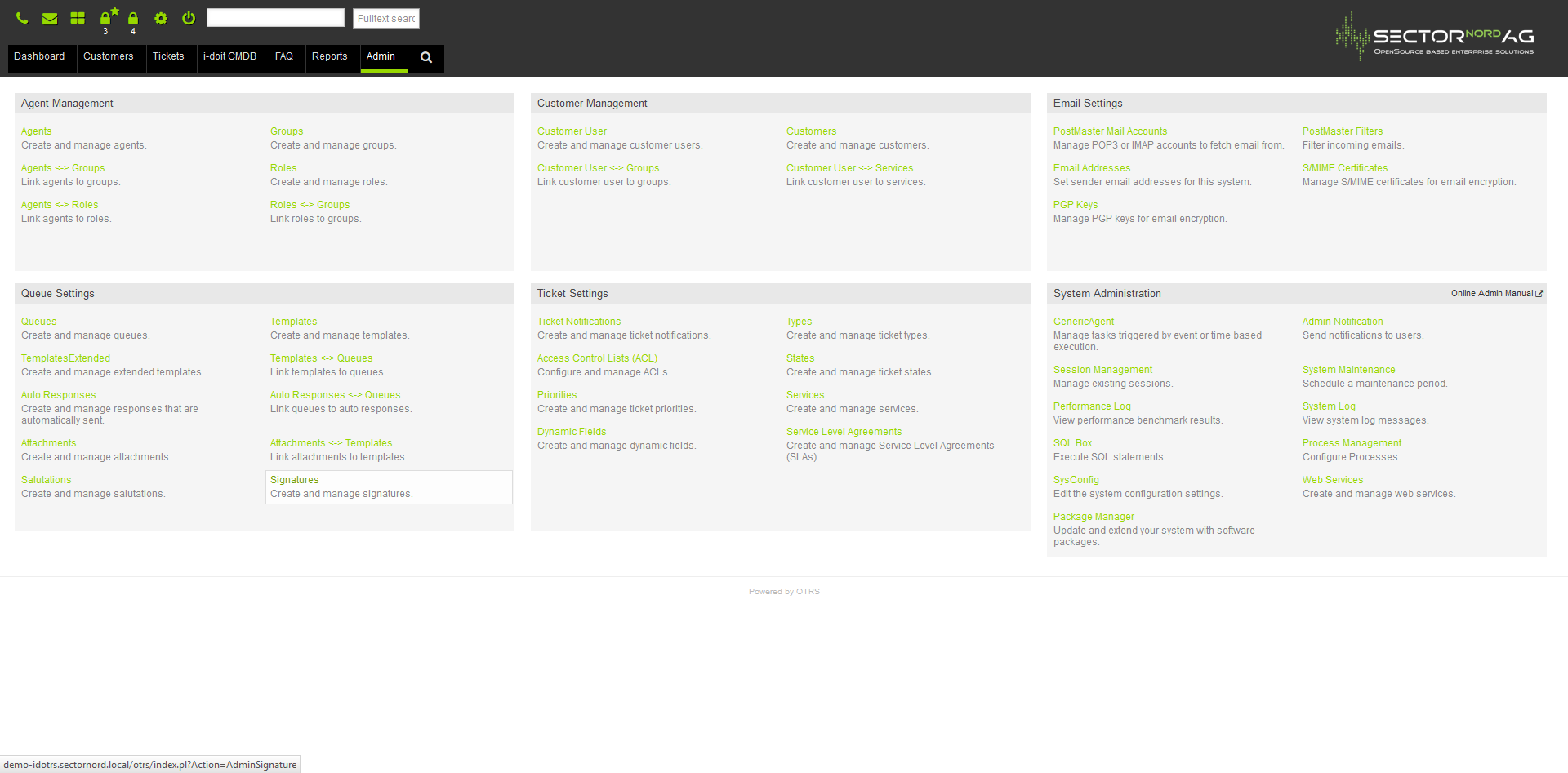
Task: Open Session Management link
Action: (x=1102, y=370)
